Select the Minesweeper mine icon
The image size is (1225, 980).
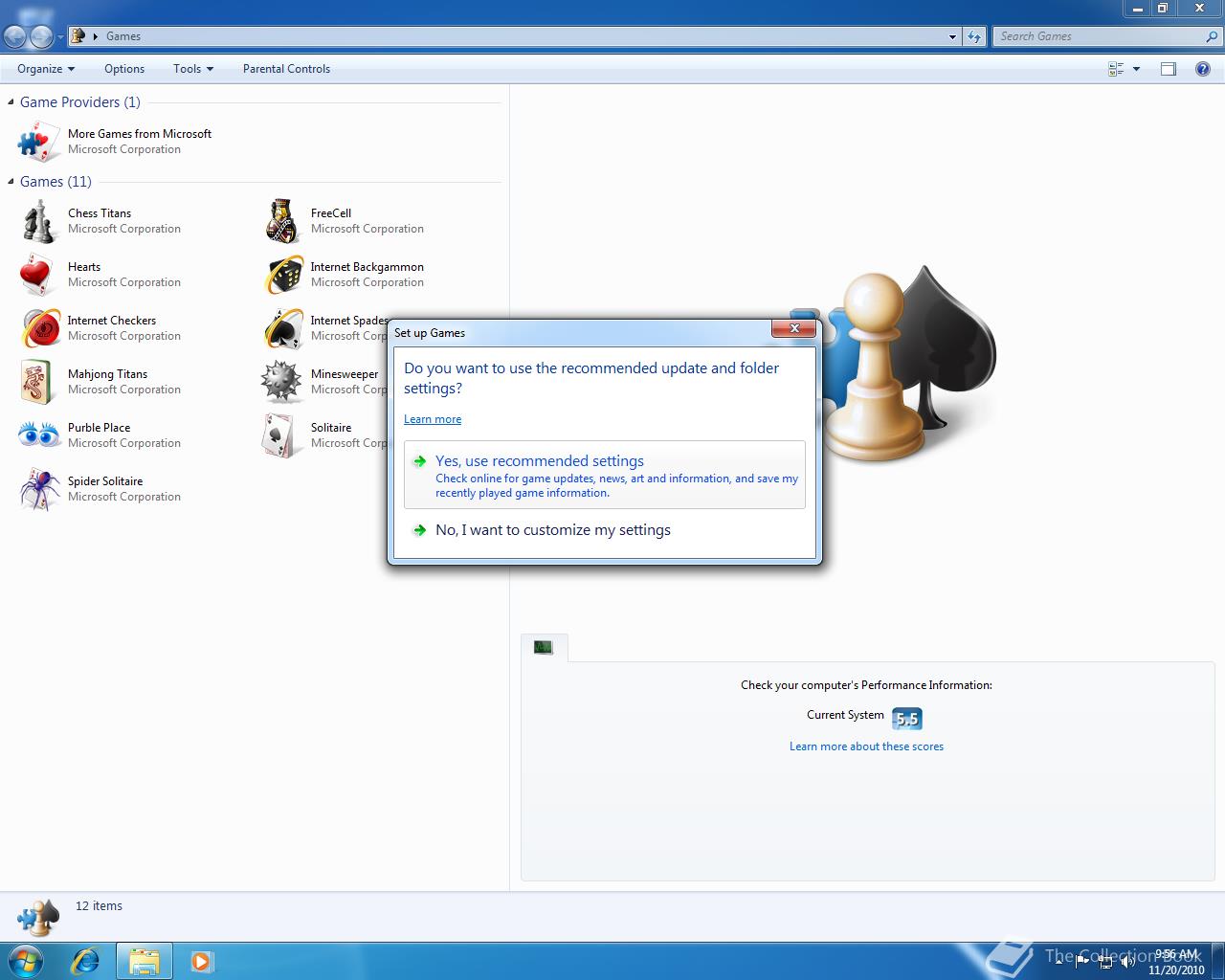[282, 382]
